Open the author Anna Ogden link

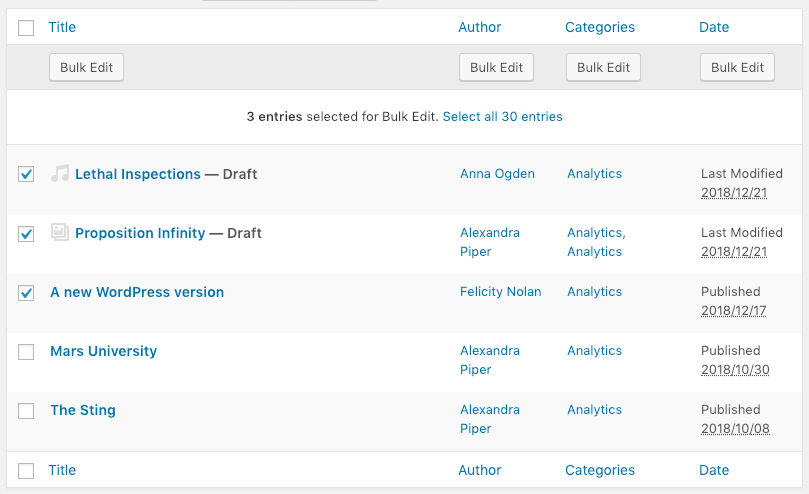click(x=497, y=174)
